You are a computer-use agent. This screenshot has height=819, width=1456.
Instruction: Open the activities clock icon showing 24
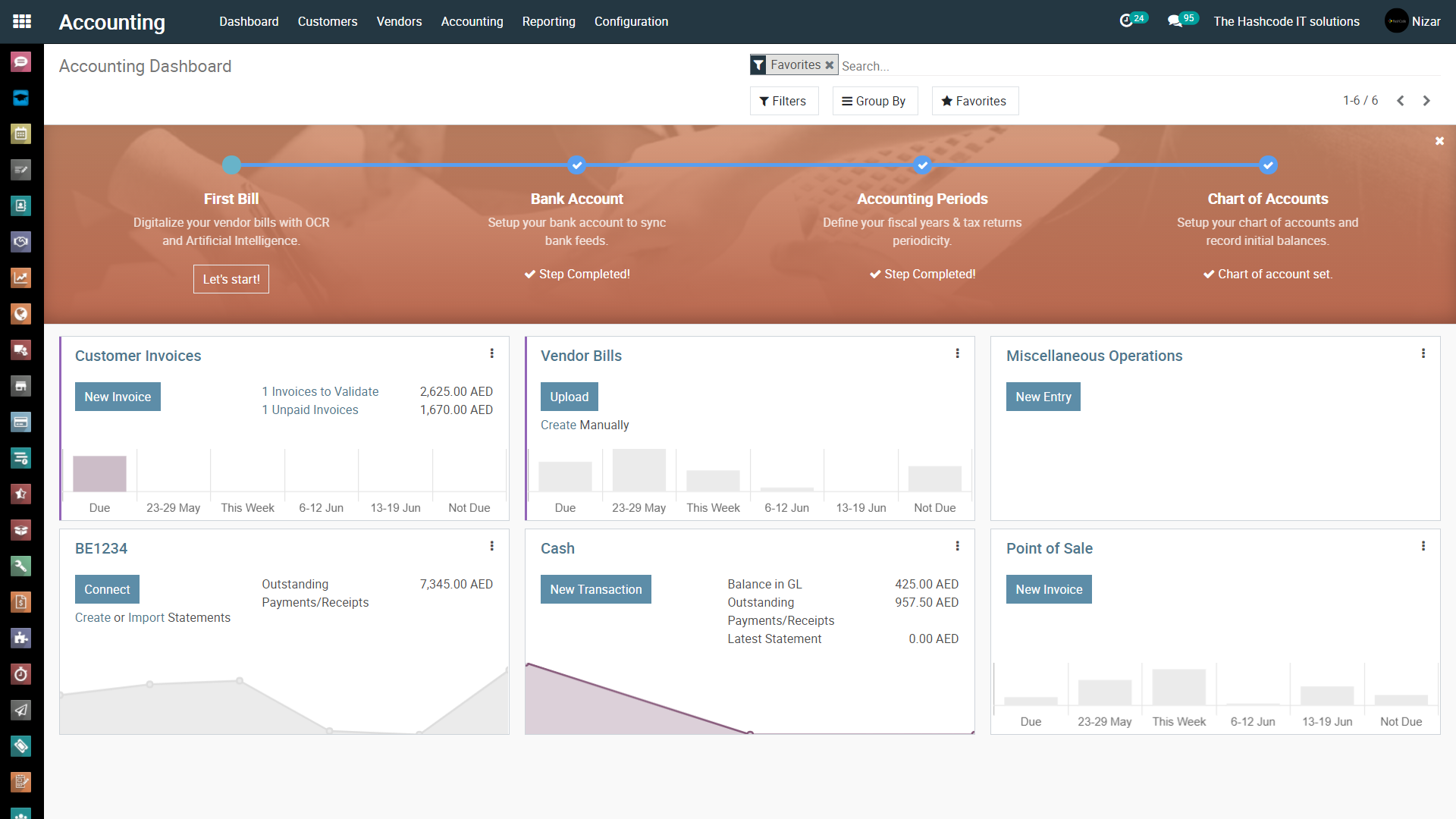(1128, 21)
